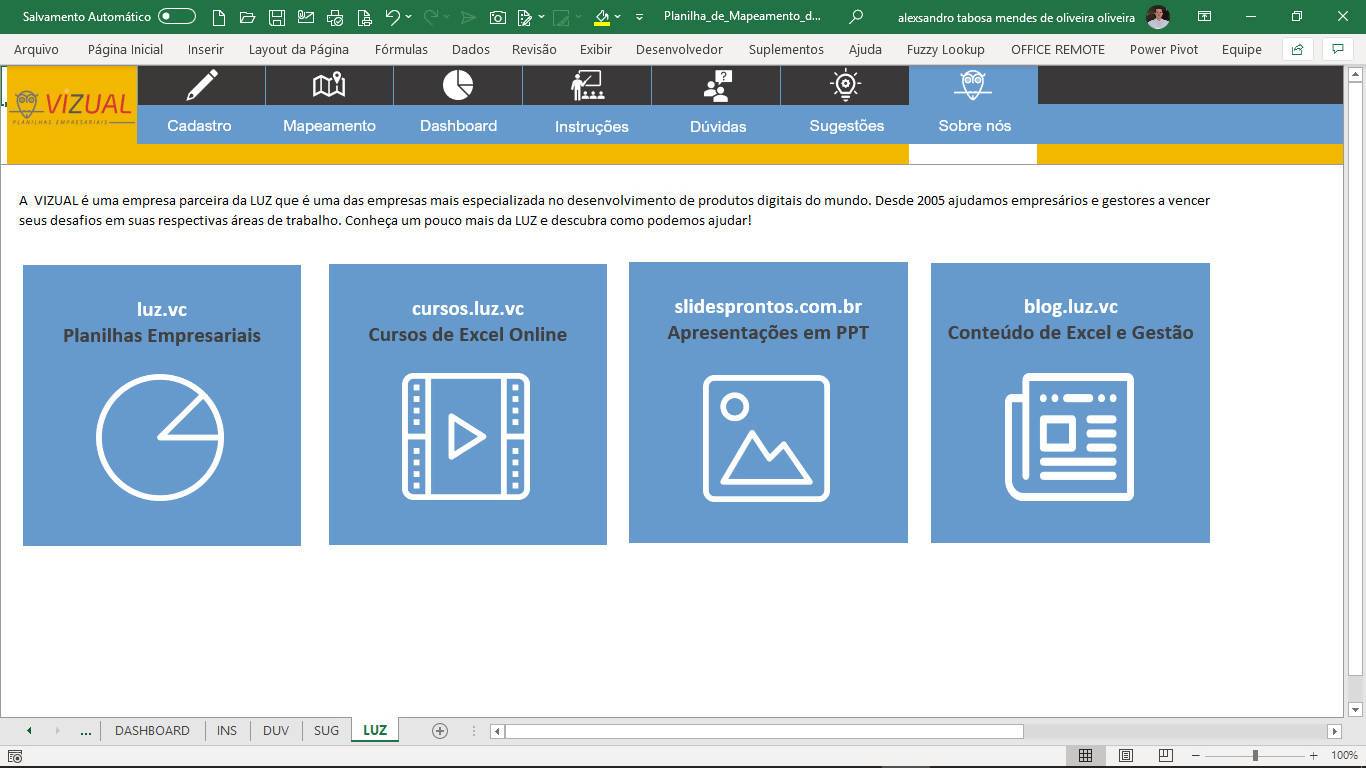Image resolution: width=1366 pixels, height=768 pixels.
Task: Go to the Dashboard navigation label
Action: tap(458, 126)
